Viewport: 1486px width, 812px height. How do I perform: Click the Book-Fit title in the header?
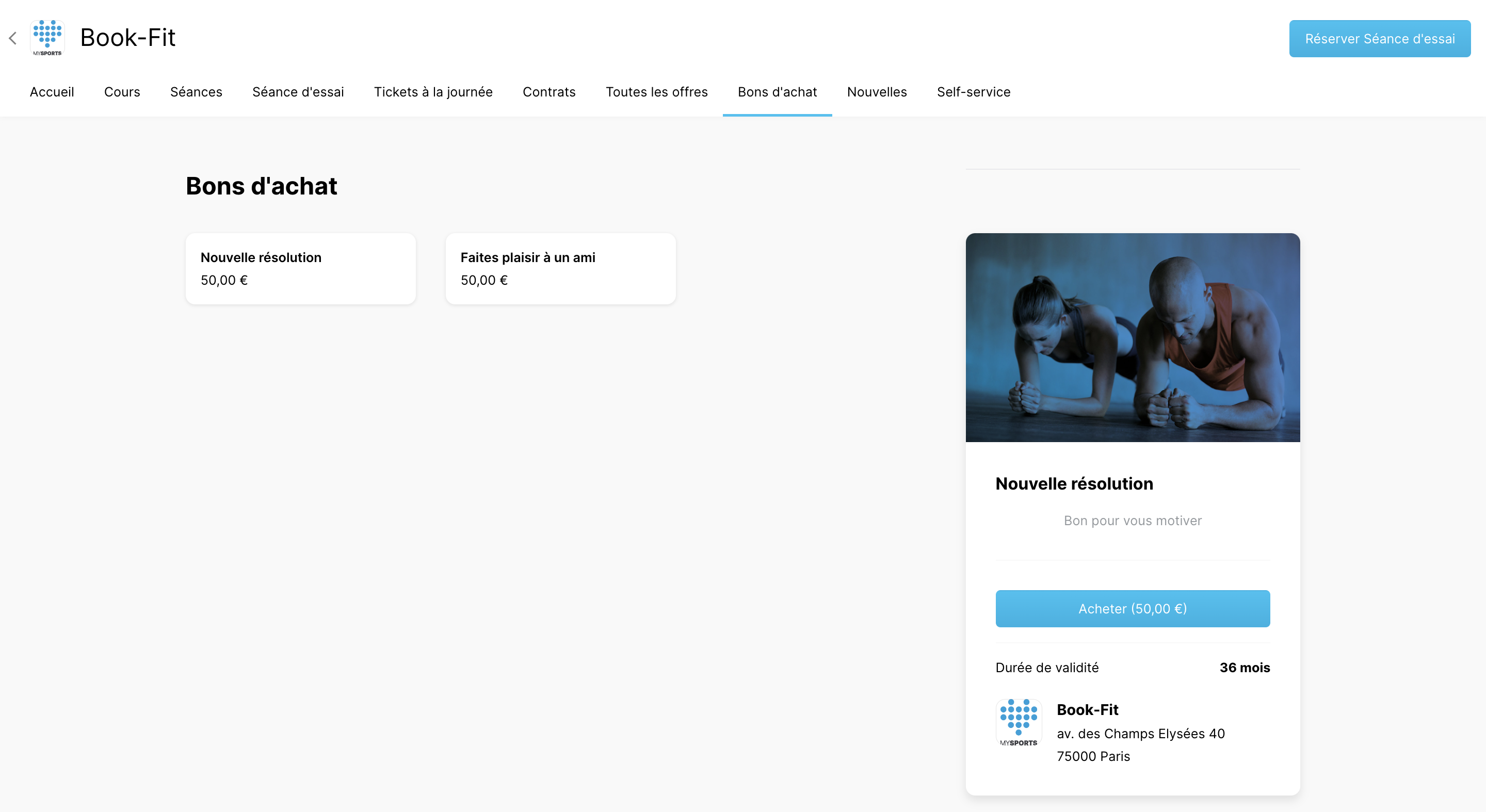click(x=127, y=38)
